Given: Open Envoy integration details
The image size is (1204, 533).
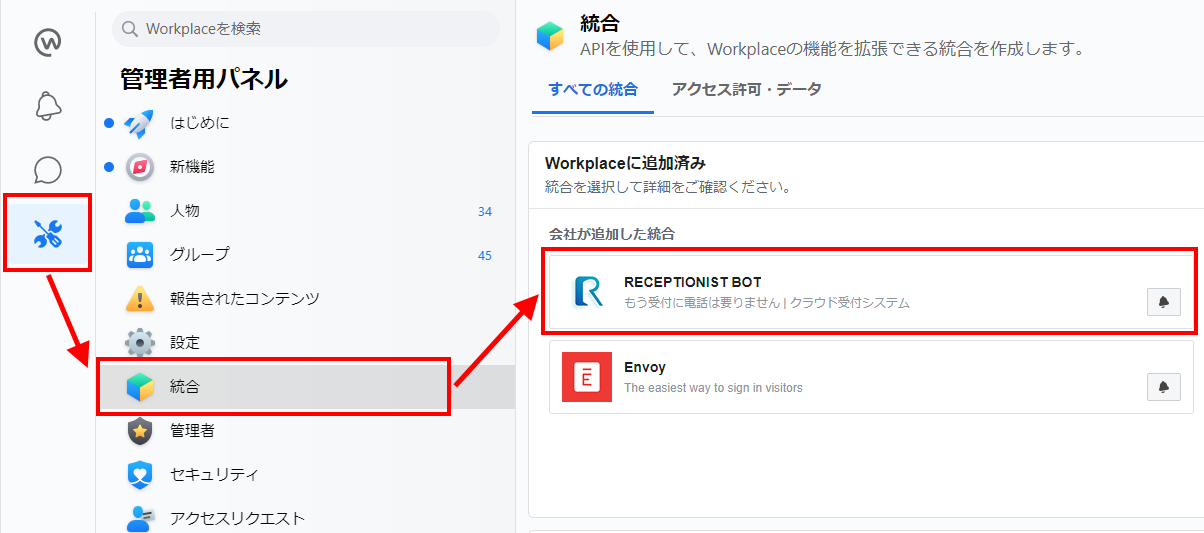Looking at the screenshot, I should 871,377.
